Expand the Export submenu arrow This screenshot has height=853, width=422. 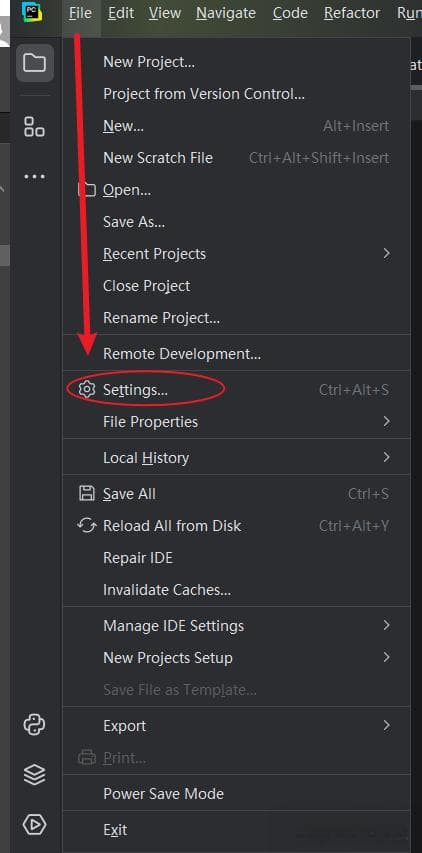[x=386, y=725]
